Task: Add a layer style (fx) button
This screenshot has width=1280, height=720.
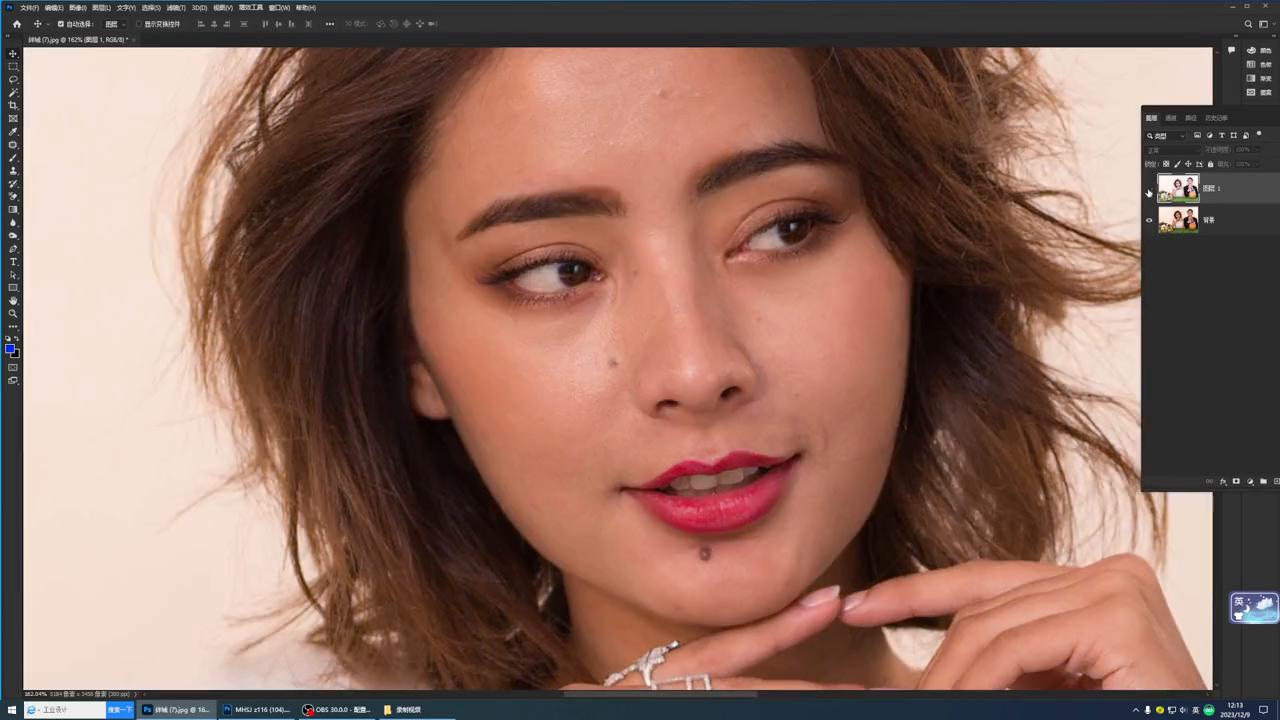Action: click(x=1223, y=481)
